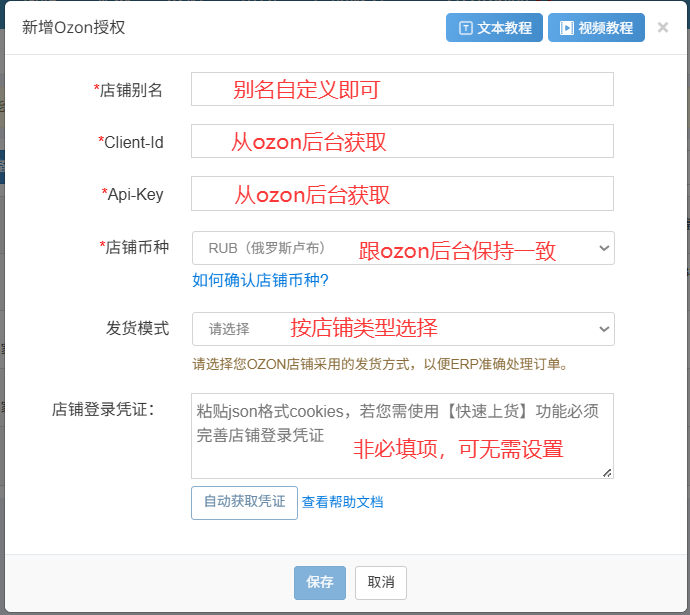690x615 pixels.
Task: Save the authorization with 保存 button
Action: pos(320,582)
